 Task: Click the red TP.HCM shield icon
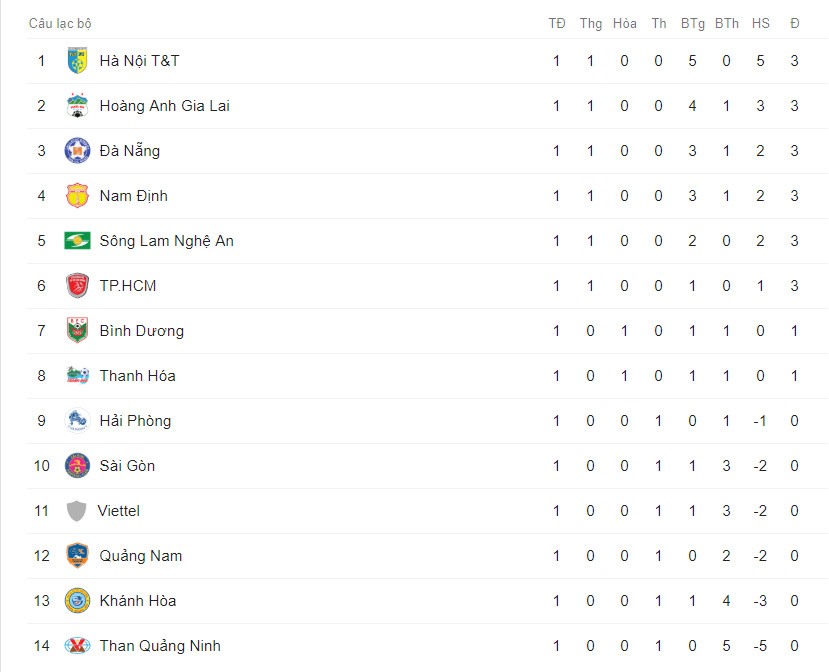pos(77,286)
